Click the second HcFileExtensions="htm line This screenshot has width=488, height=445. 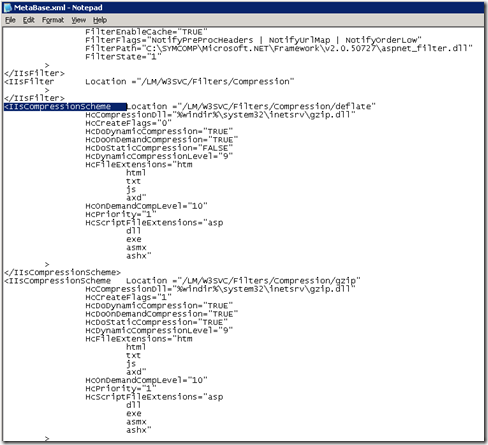pyautogui.click(x=139, y=339)
